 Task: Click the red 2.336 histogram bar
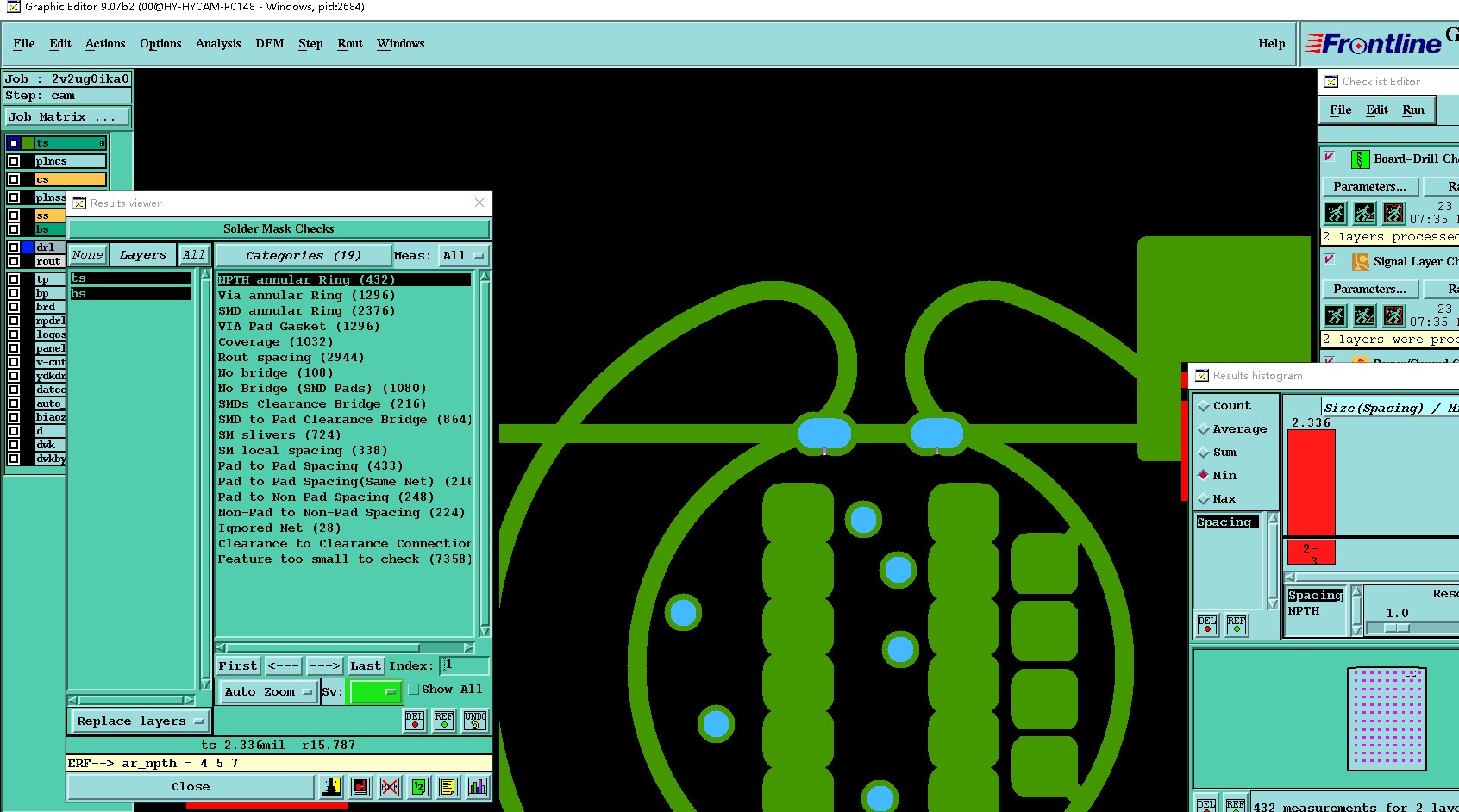click(x=1312, y=483)
